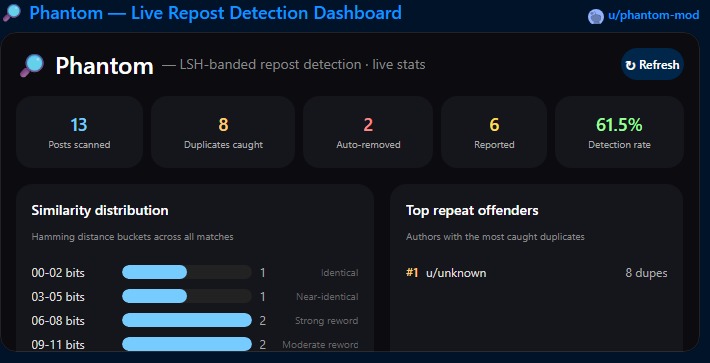Click the 06-08 bits row label
Screen dimensions: 710x363
tap(58, 321)
